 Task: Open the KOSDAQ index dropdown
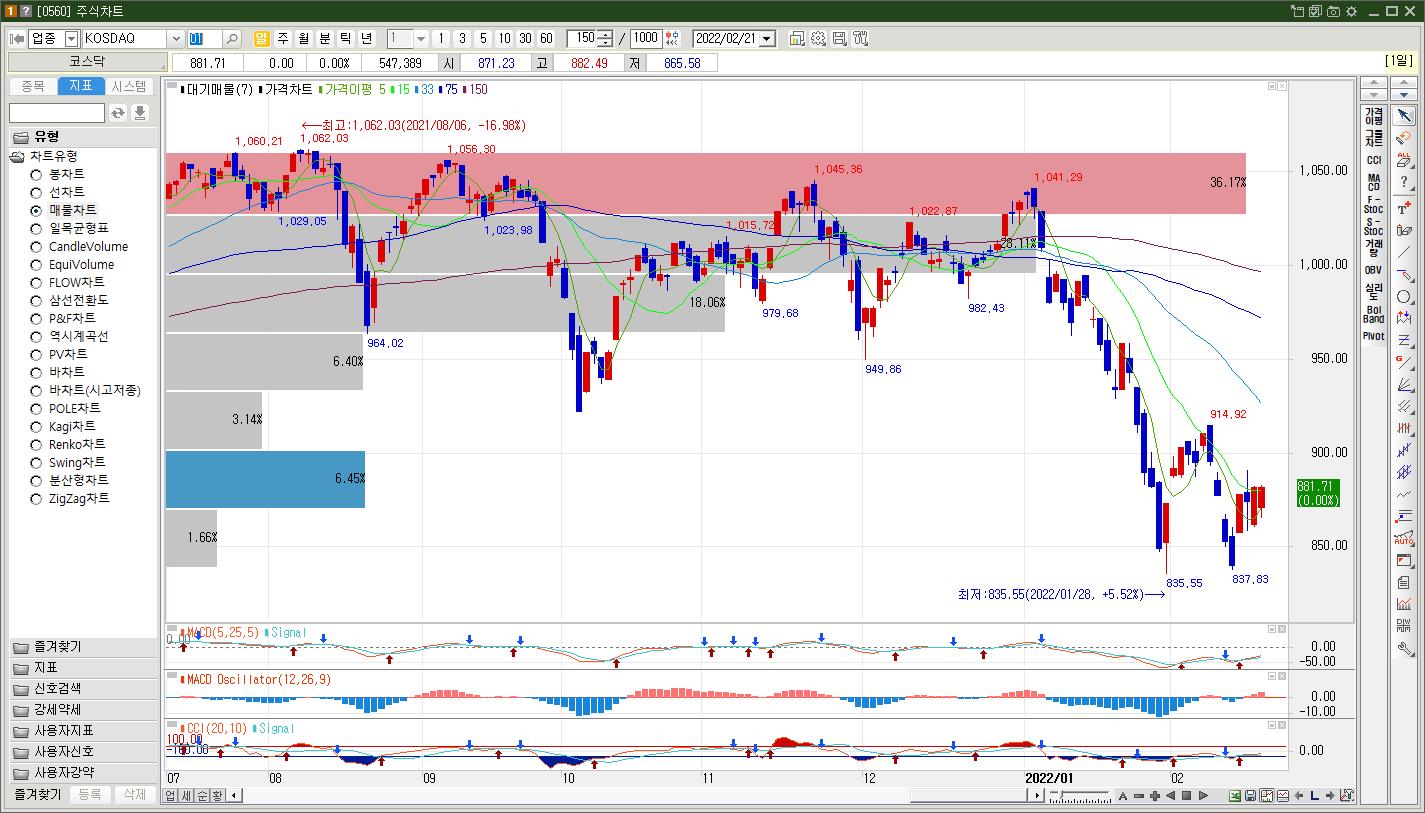click(x=176, y=39)
